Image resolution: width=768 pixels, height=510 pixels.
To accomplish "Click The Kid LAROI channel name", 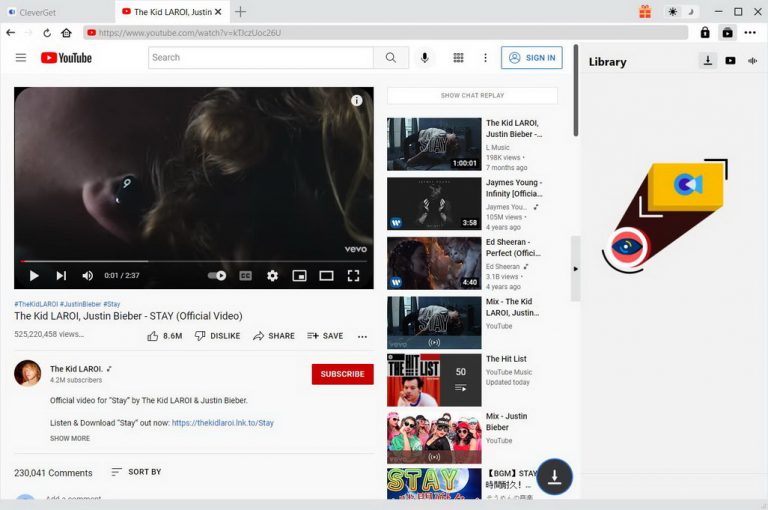I will [76, 369].
